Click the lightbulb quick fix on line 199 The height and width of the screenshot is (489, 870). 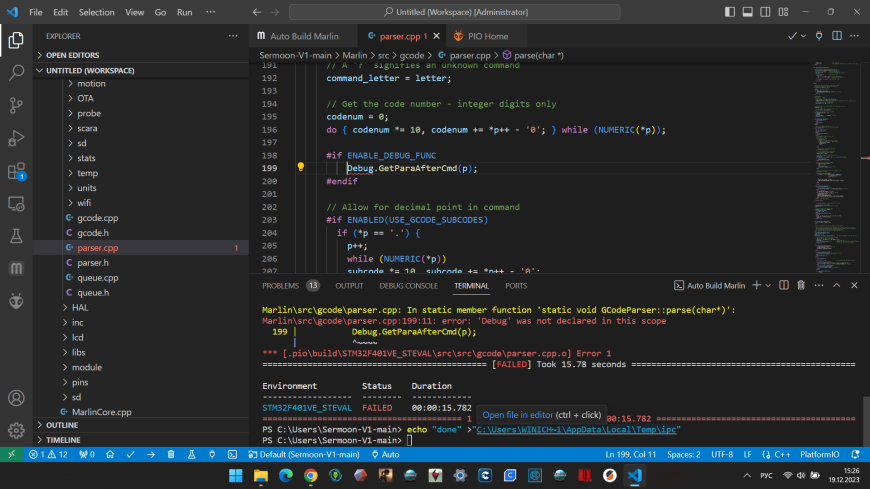coord(301,167)
